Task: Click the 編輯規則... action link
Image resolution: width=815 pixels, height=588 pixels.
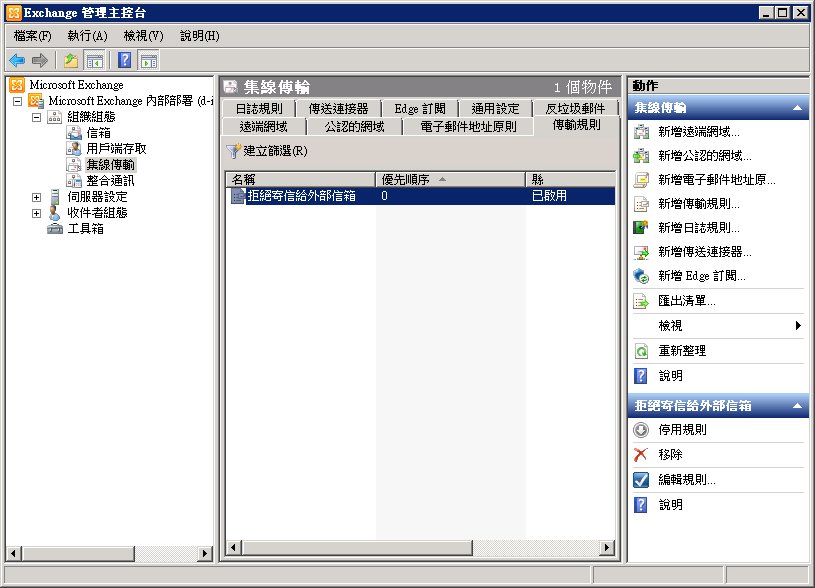Action: point(687,480)
